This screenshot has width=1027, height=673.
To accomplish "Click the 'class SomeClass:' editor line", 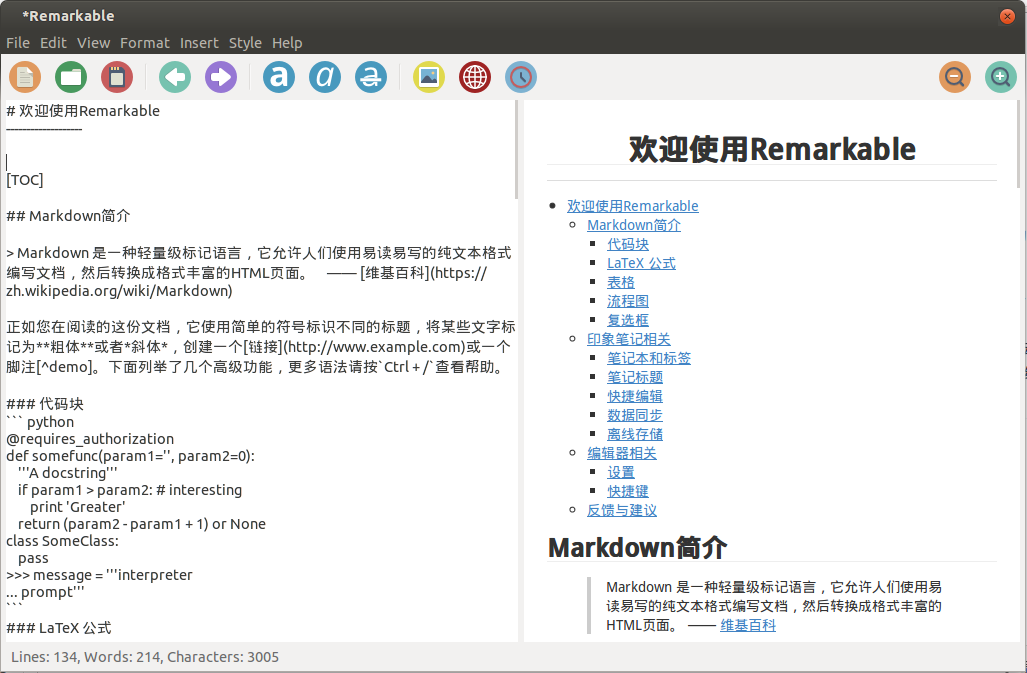I will coord(63,541).
